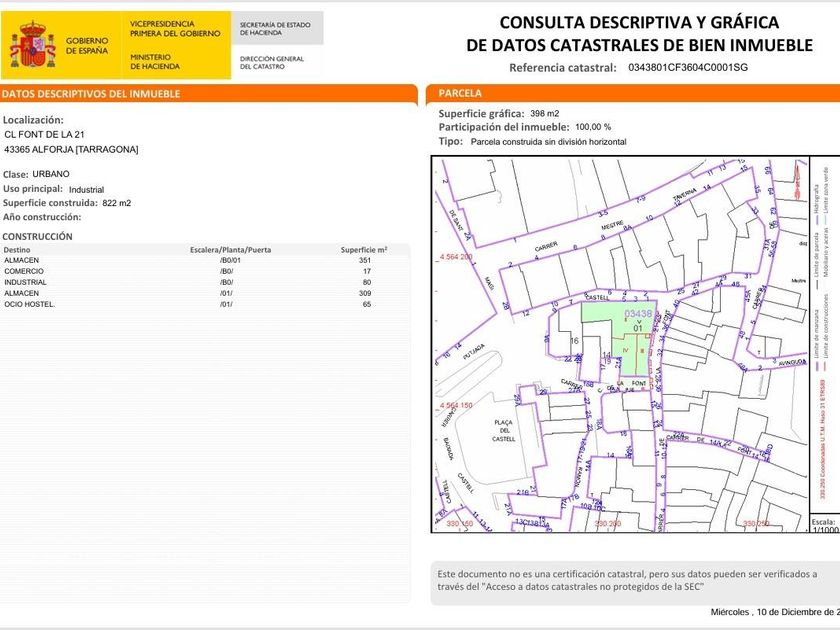Click the Destino column header
The height and width of the screenshot is (630, 840).
(x=17, y=250)
